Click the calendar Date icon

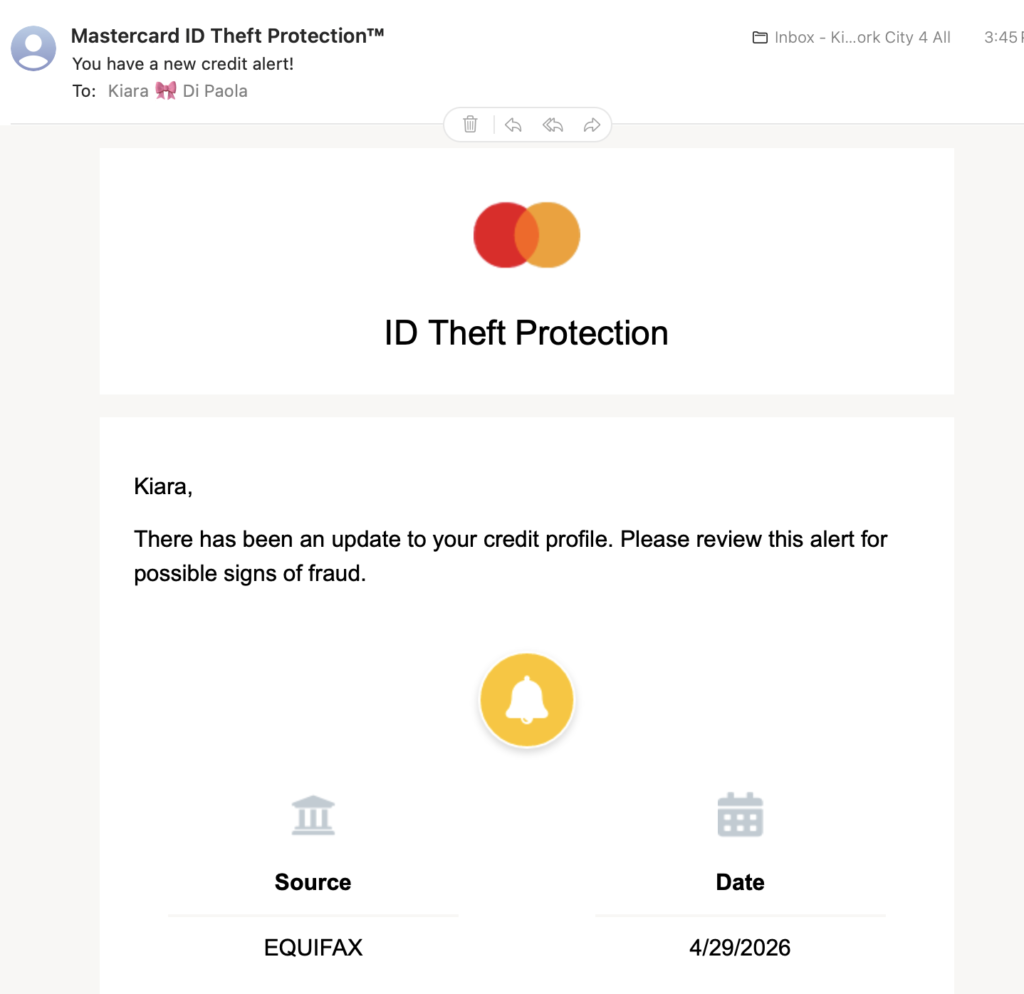click(x=740, y=814)
